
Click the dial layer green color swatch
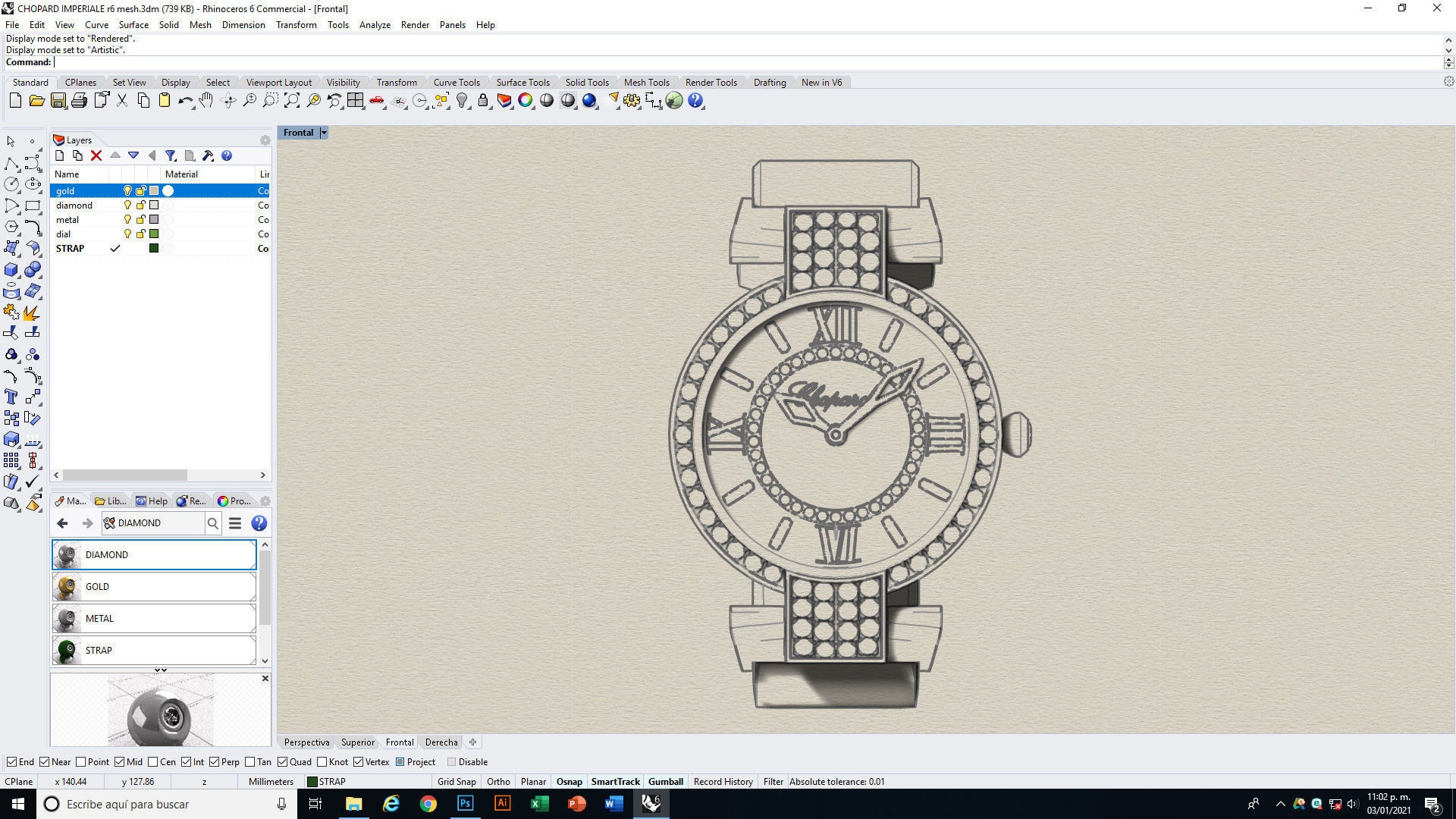(154, 234)
